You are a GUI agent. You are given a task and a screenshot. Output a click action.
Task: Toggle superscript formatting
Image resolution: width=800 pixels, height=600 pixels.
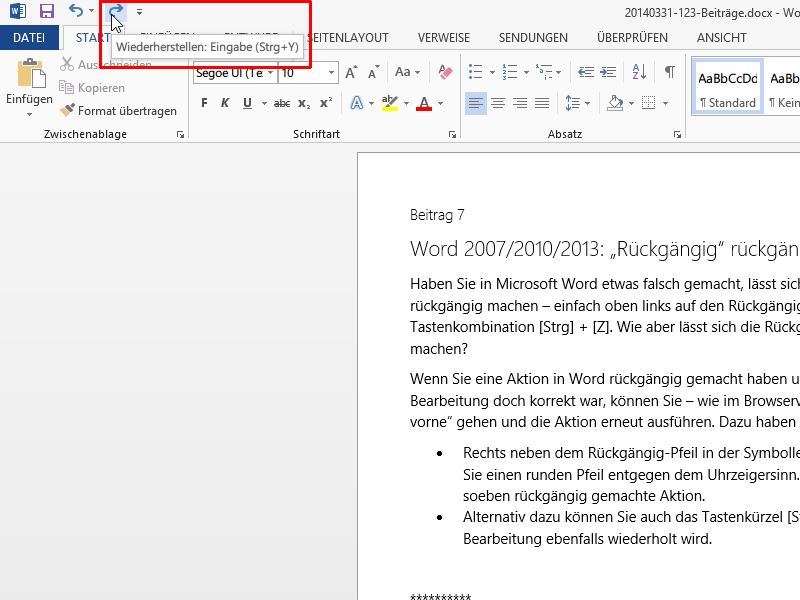(326, 103)
